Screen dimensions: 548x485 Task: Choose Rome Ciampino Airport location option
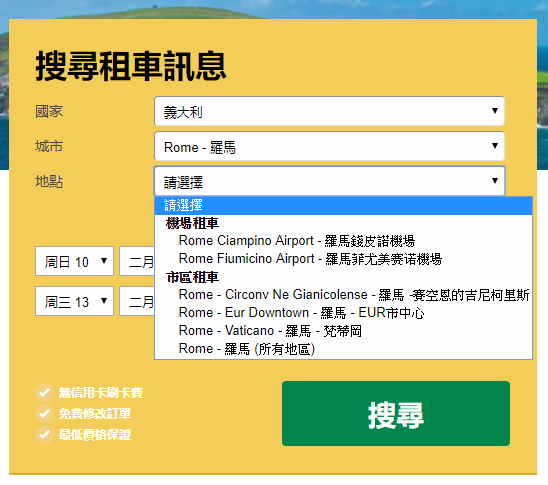click(x=343, y=241)
